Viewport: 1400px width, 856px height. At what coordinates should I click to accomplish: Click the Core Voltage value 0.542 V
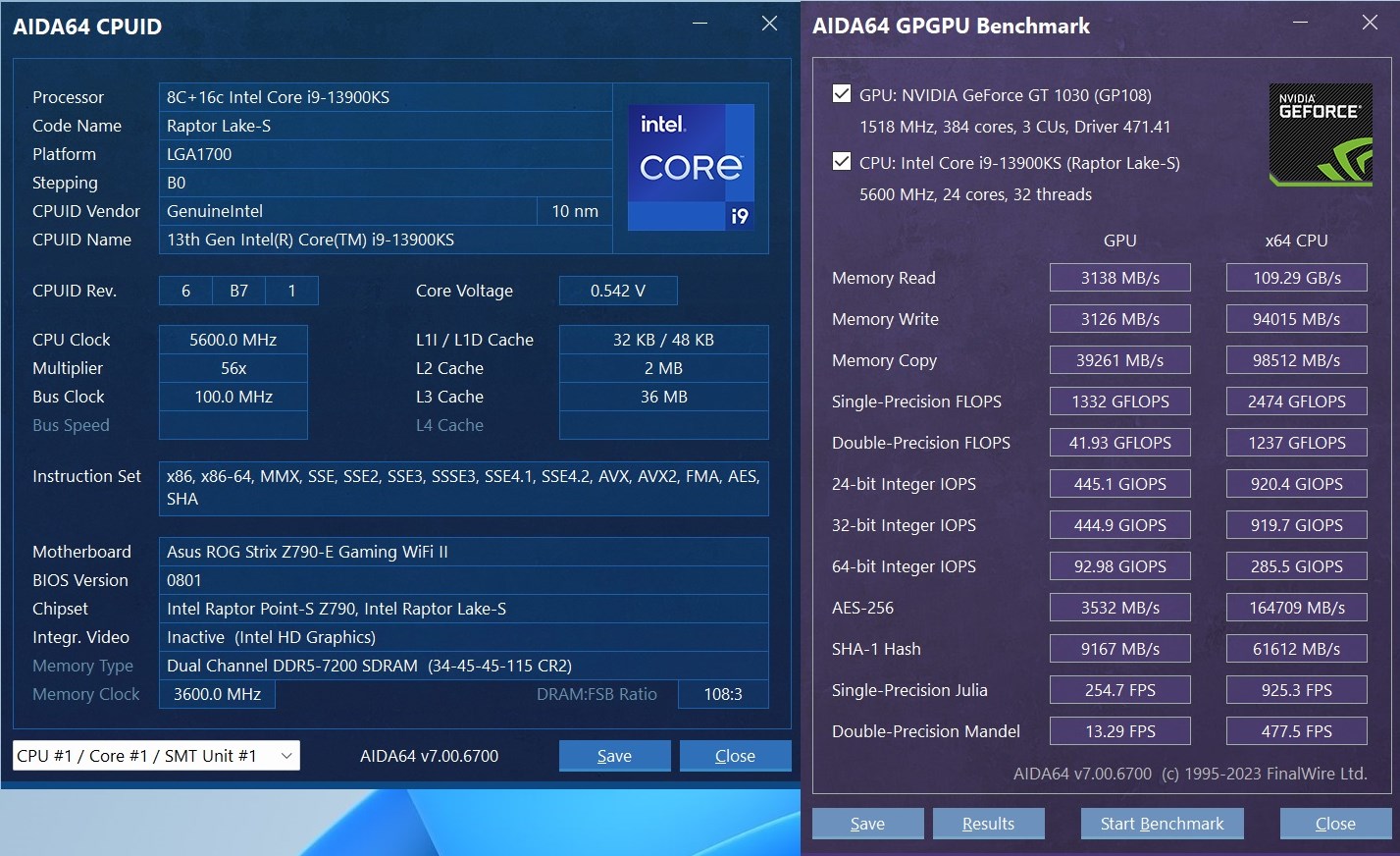point(618,291)
